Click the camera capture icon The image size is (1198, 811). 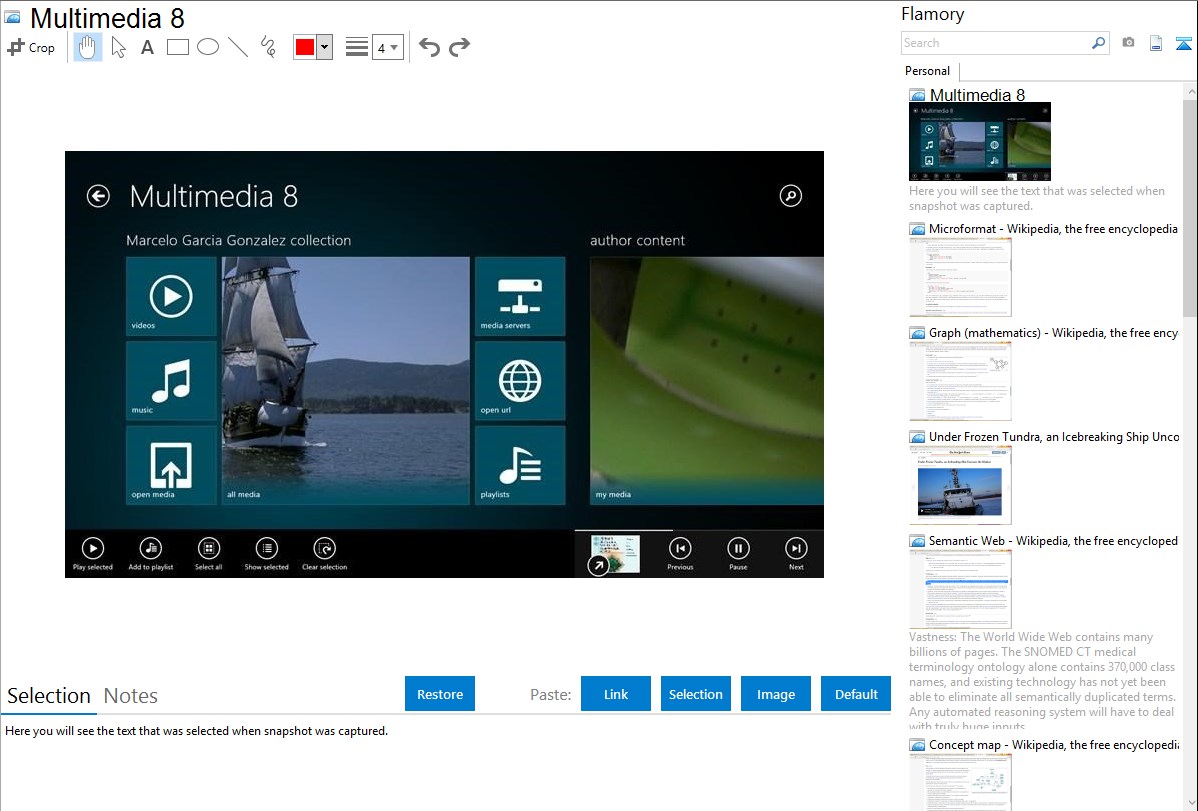[x=1128, y=43]
